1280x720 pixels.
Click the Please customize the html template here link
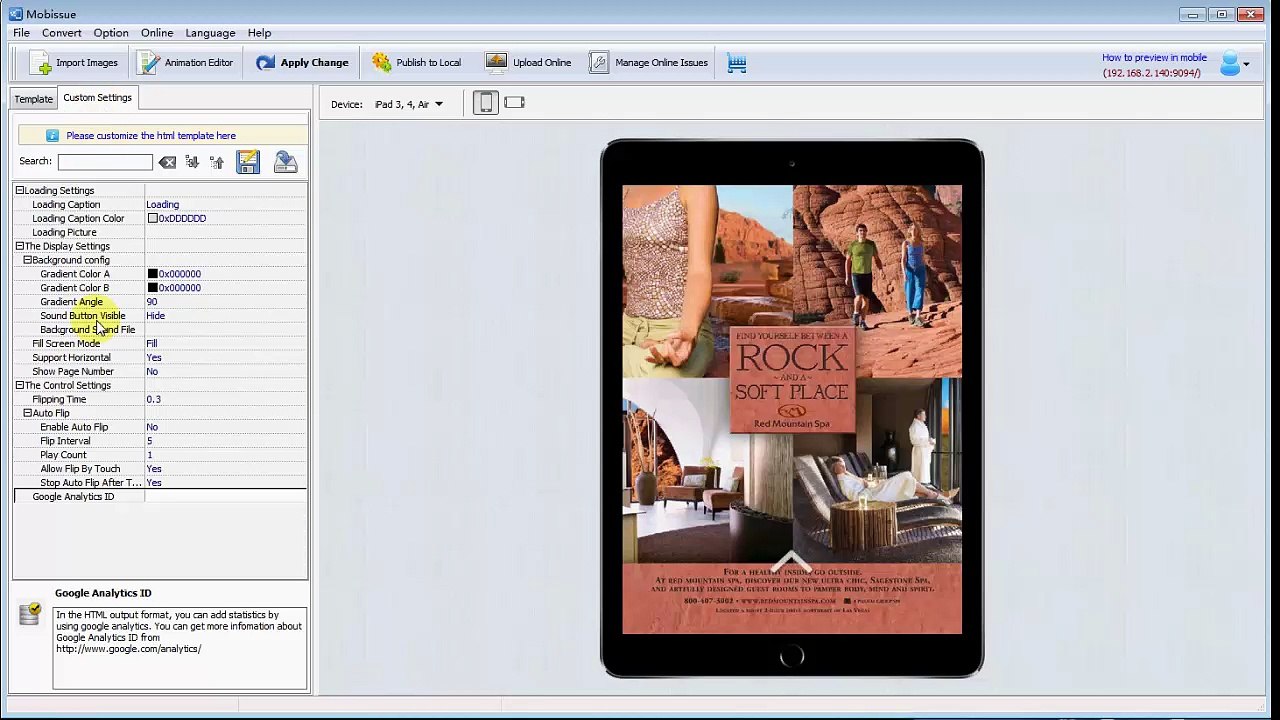[151, 136]
